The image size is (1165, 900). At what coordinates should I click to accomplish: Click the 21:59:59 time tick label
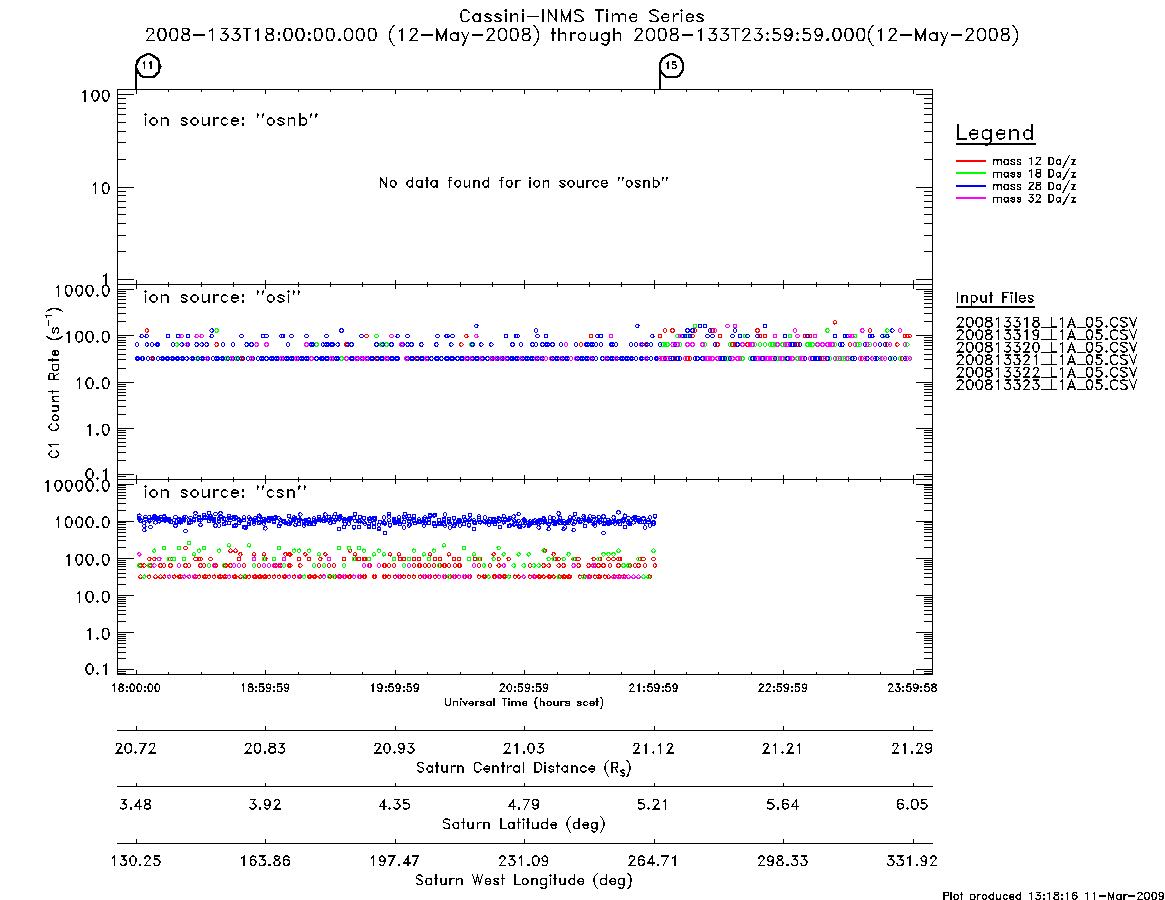[653, 688]
